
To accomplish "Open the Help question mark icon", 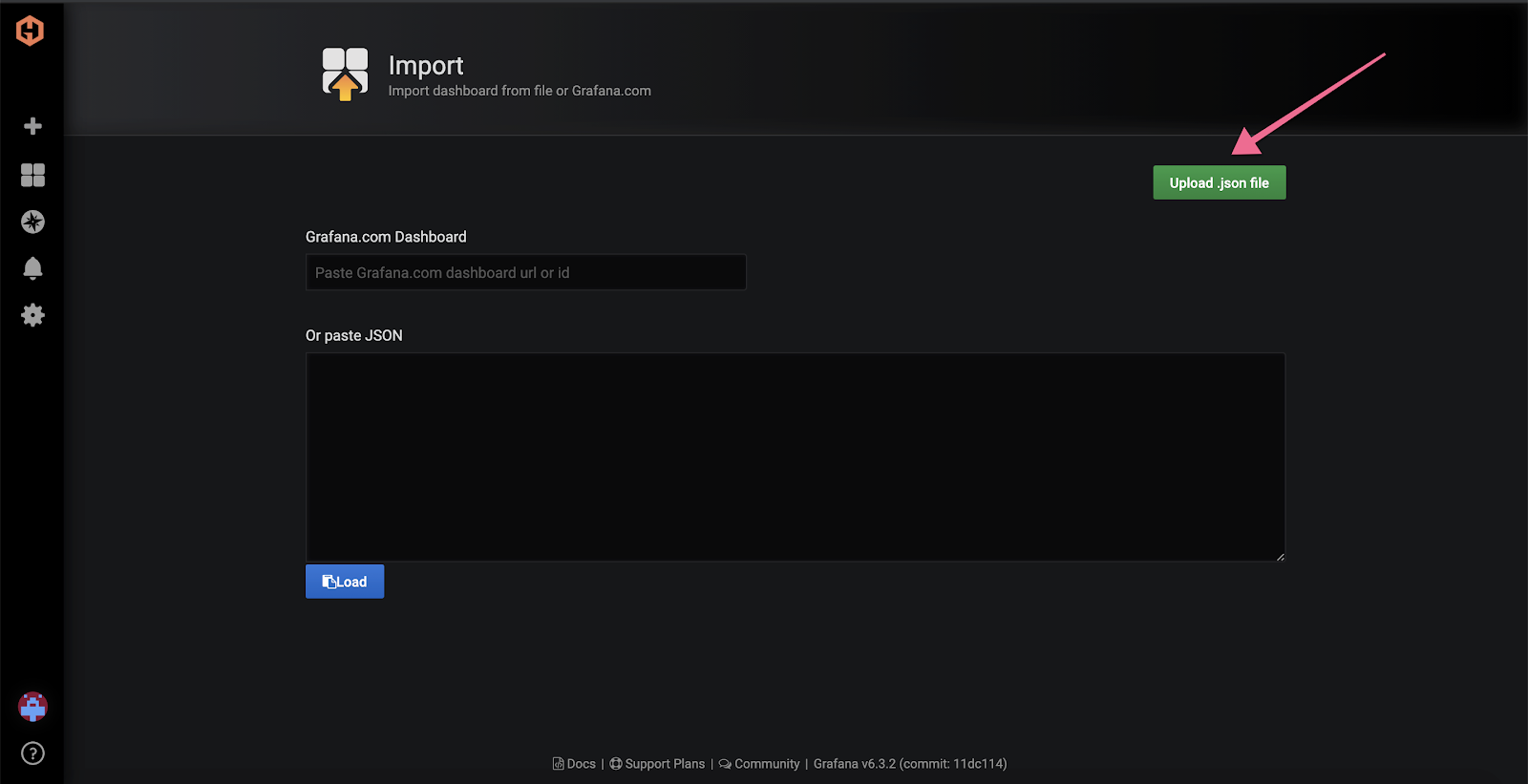I will click(32, 753).
